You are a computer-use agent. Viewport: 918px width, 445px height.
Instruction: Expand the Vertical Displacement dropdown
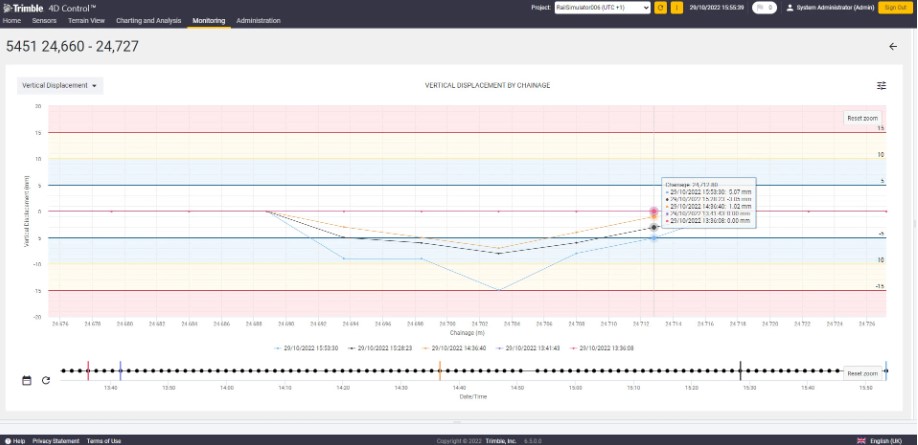pos(60,86)
